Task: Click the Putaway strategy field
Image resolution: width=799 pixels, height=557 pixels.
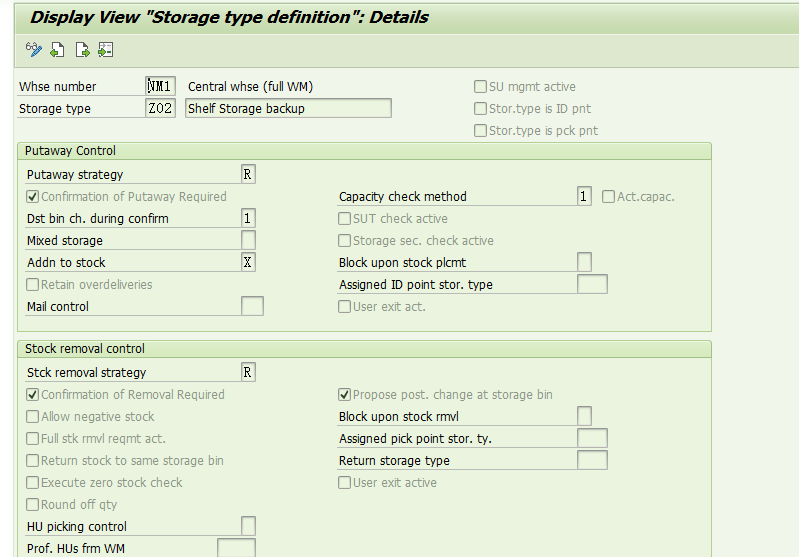Action: [248, 174]
